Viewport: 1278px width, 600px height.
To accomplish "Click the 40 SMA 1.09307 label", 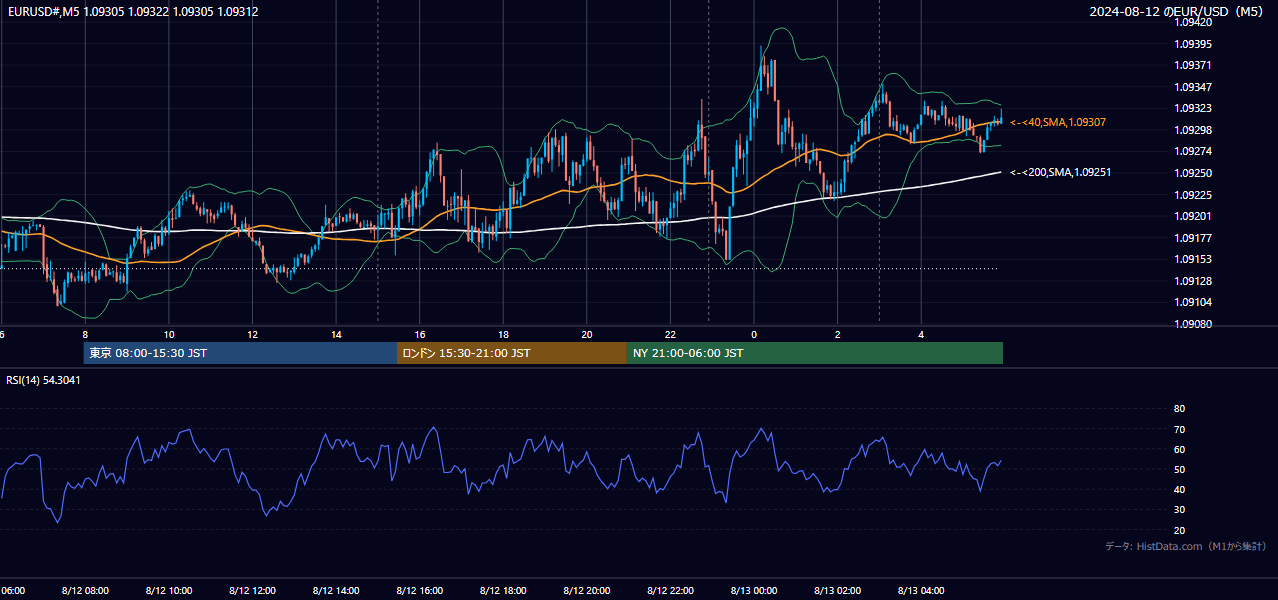I will 1058,122.
